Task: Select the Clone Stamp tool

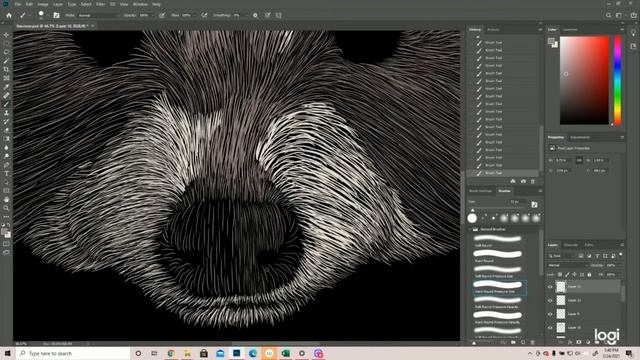Action: pyautogui.click(x=6, y=113)
